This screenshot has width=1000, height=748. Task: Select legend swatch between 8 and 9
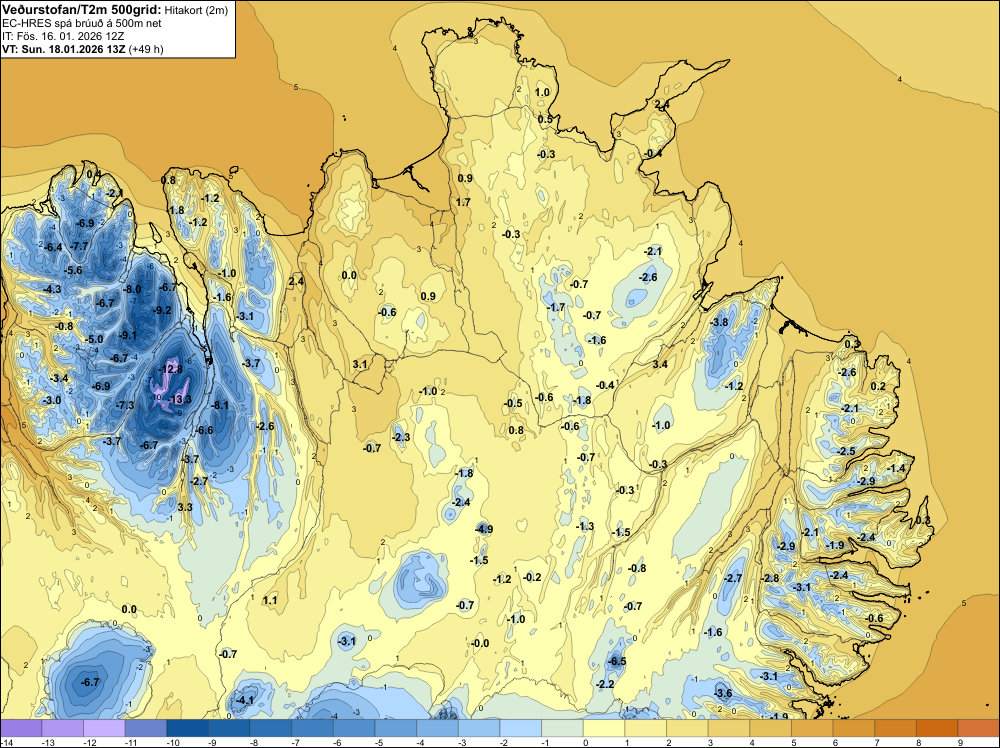938,728
